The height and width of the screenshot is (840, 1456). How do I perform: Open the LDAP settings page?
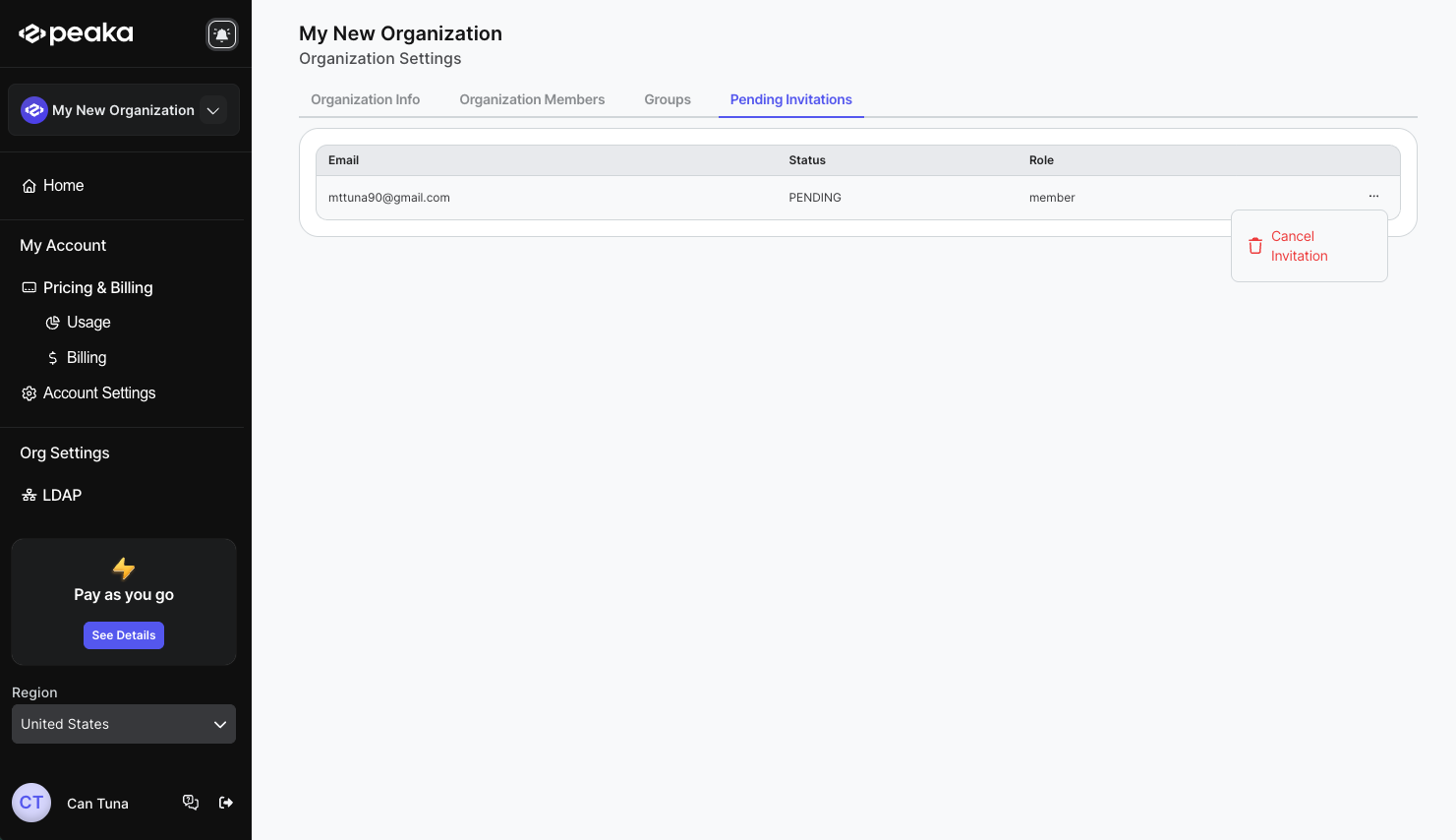coord(61,495)
